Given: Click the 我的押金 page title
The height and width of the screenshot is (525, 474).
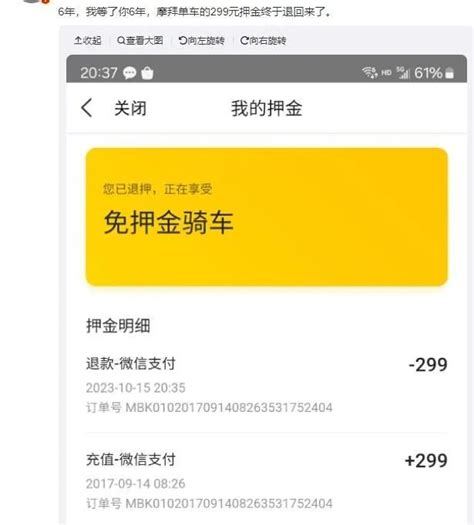Looking at the screenshot, I should point(267,108).
